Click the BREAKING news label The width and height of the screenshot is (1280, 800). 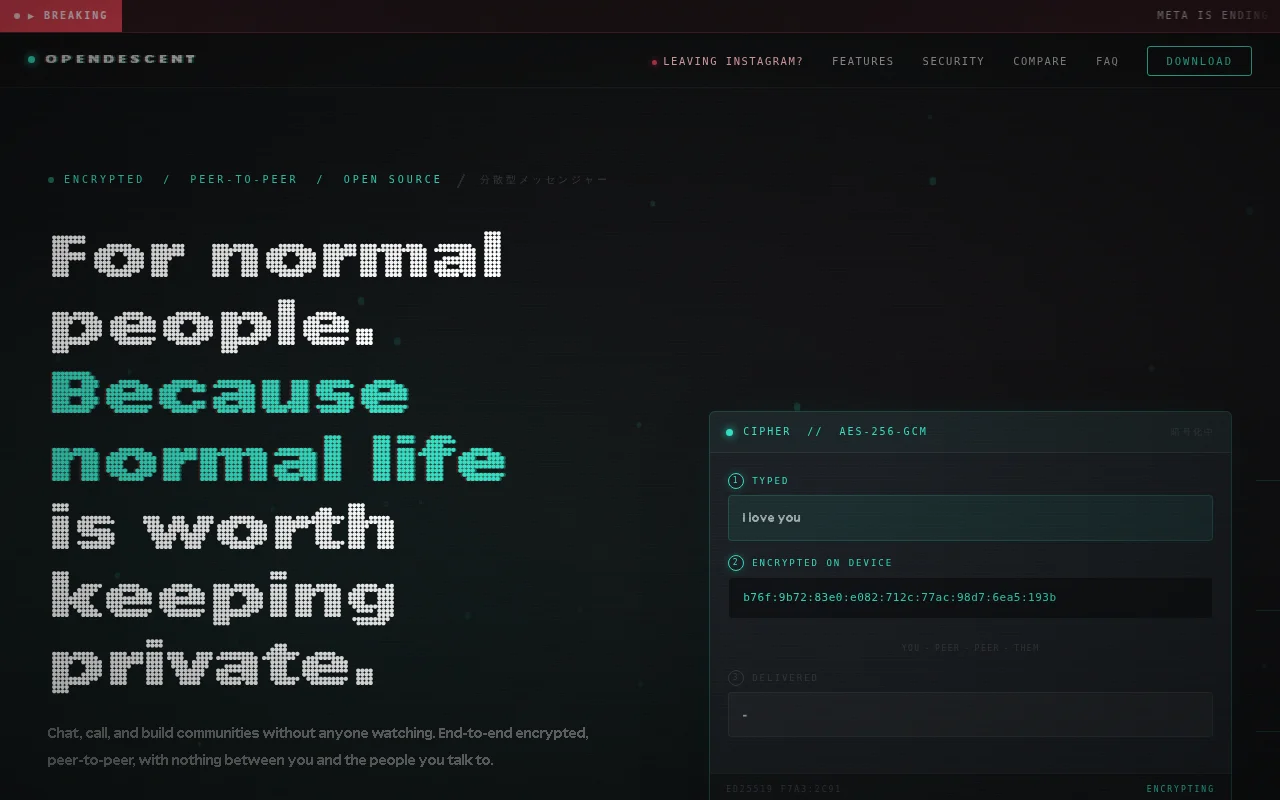(x=75, y=16)
